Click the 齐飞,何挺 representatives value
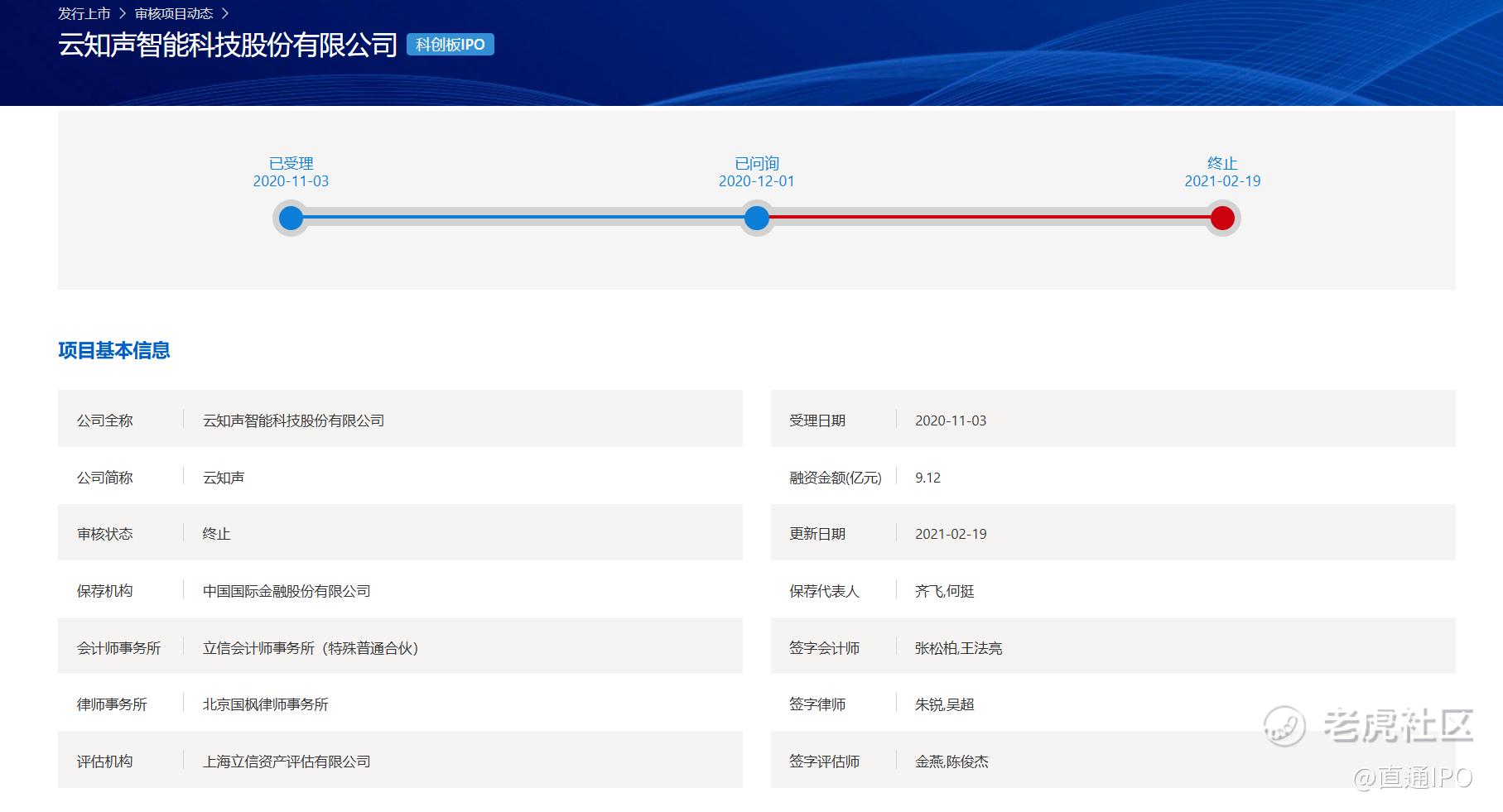This screenshot has height=812, width=1503. click(945, 591)
